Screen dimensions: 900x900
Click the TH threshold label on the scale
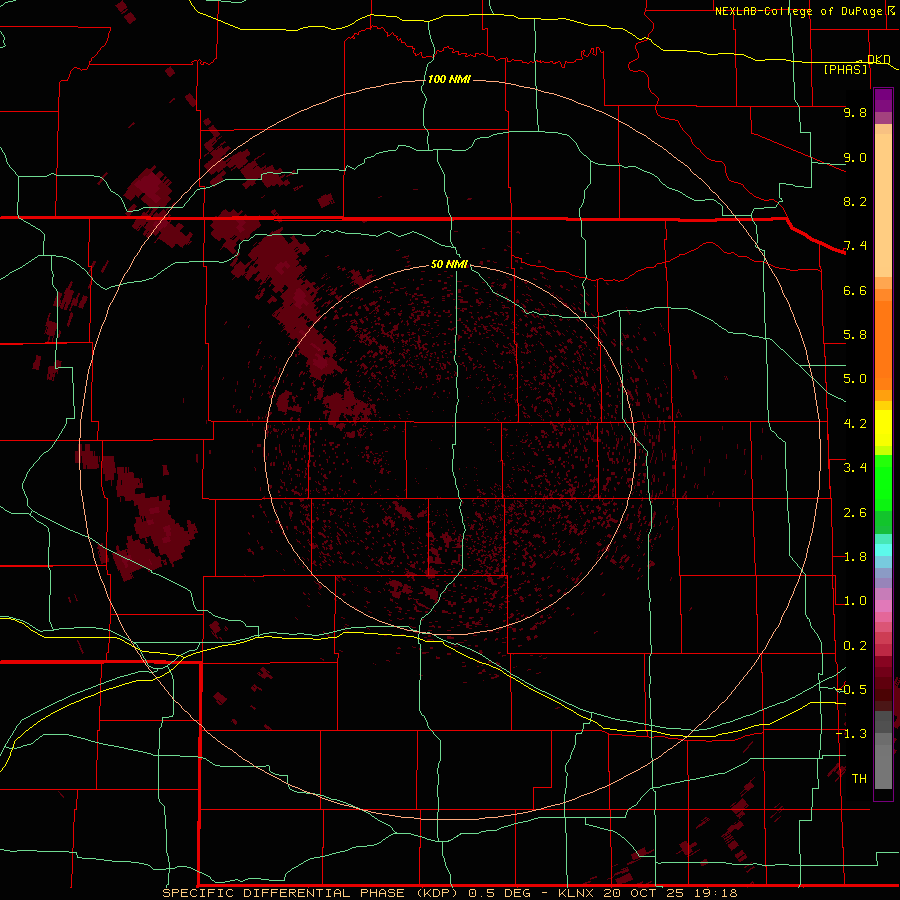click(x=859, y=779)
